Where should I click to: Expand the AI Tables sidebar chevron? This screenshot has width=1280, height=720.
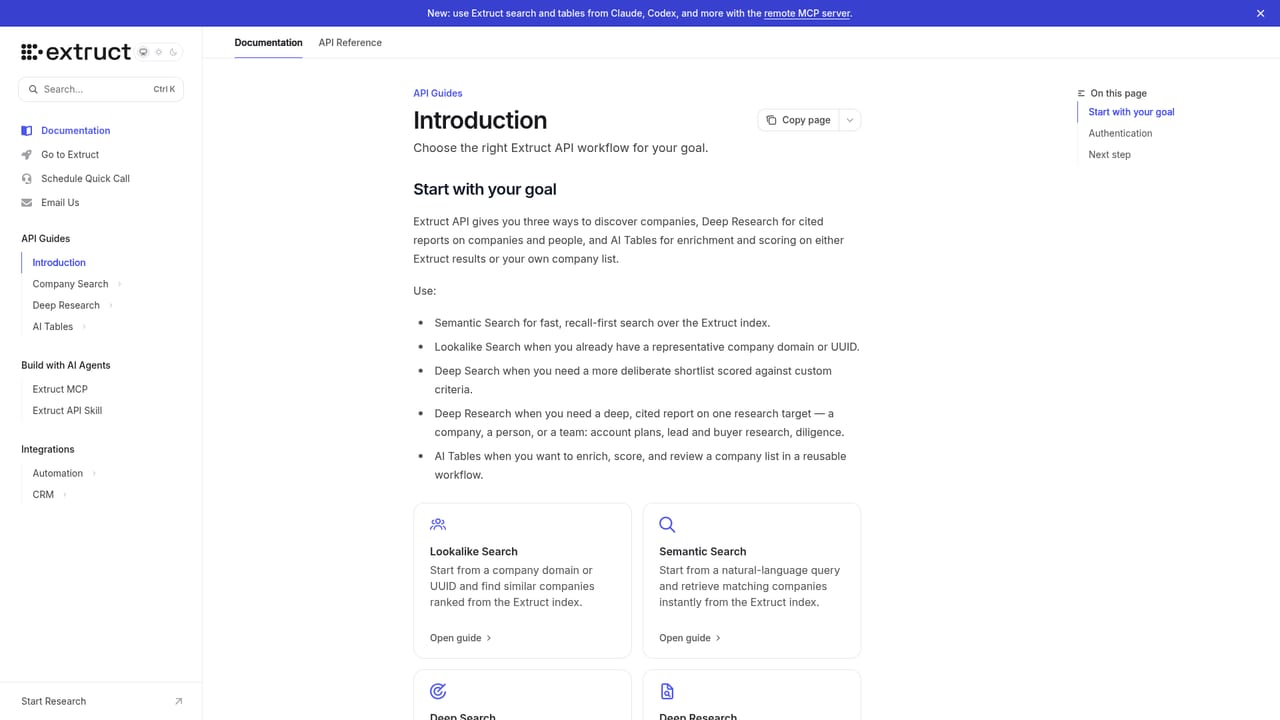click(84, 327)
